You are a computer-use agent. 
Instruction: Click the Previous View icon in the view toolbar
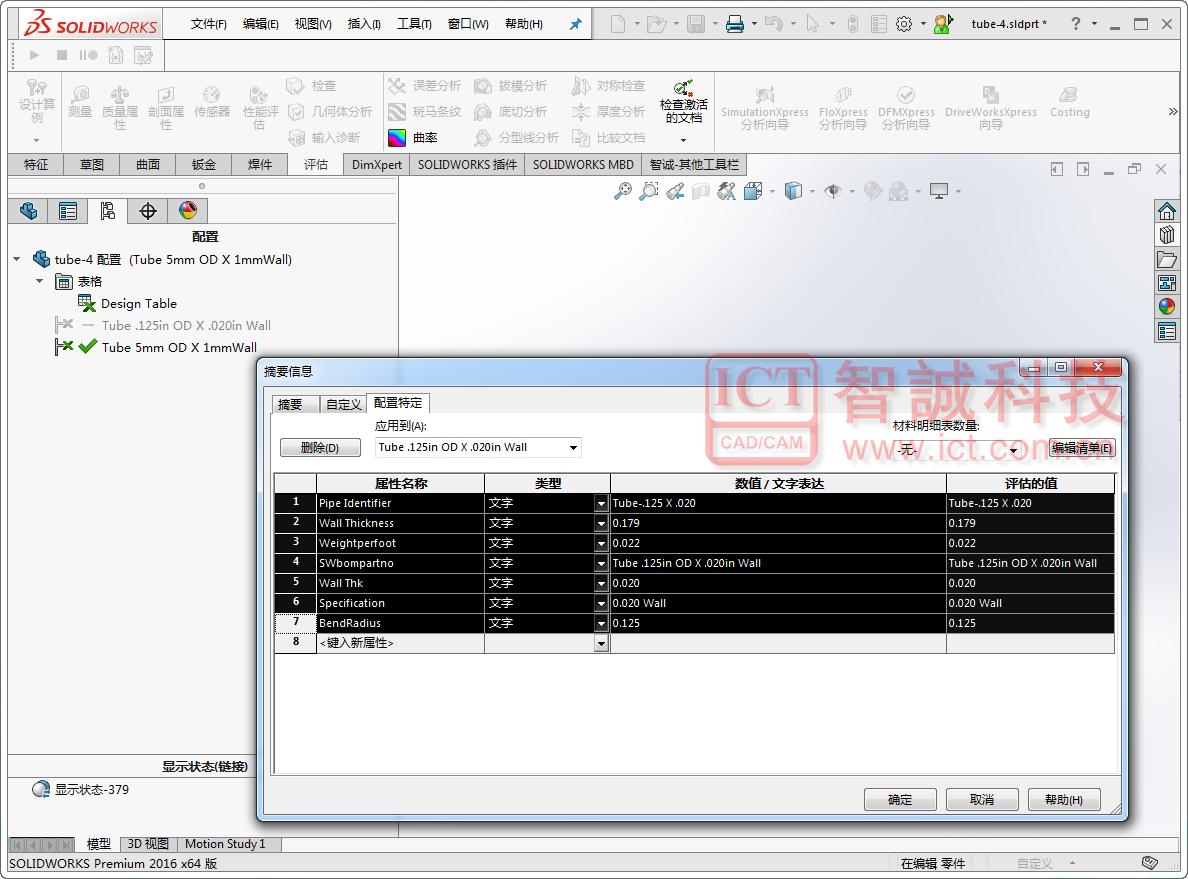coord(675,191)
